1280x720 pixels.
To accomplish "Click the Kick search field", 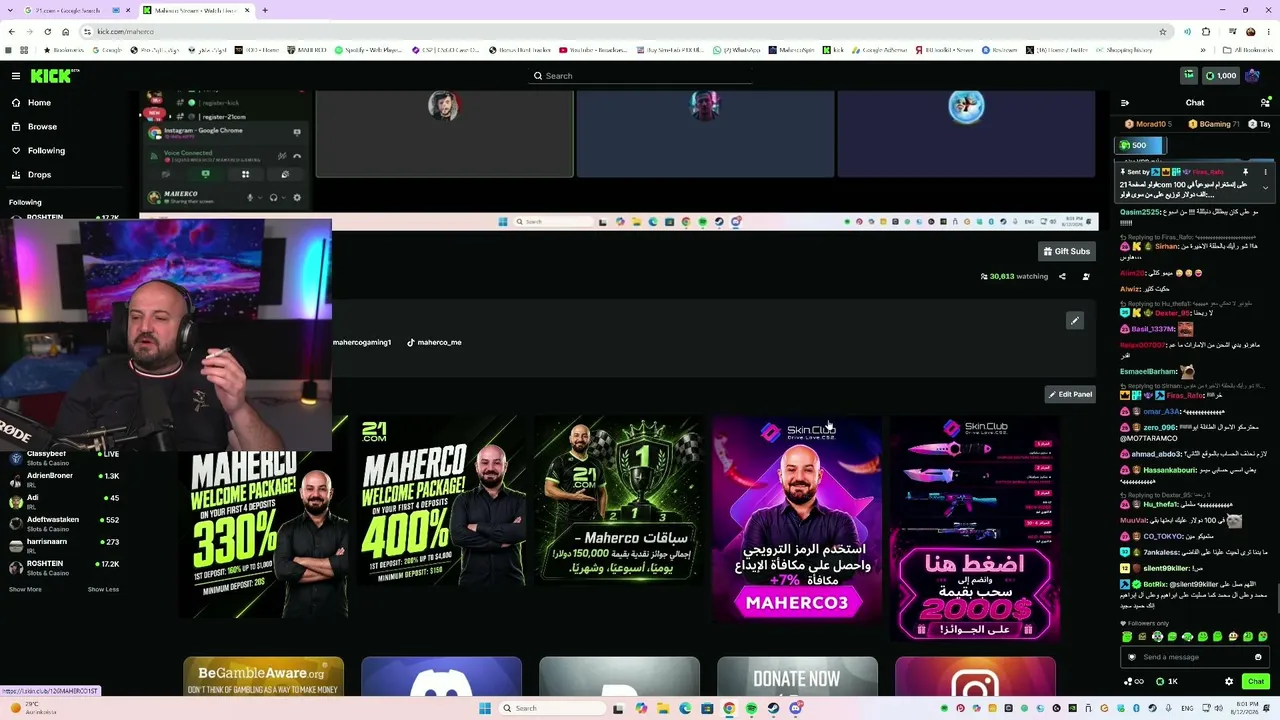I will tap(640, 76).
